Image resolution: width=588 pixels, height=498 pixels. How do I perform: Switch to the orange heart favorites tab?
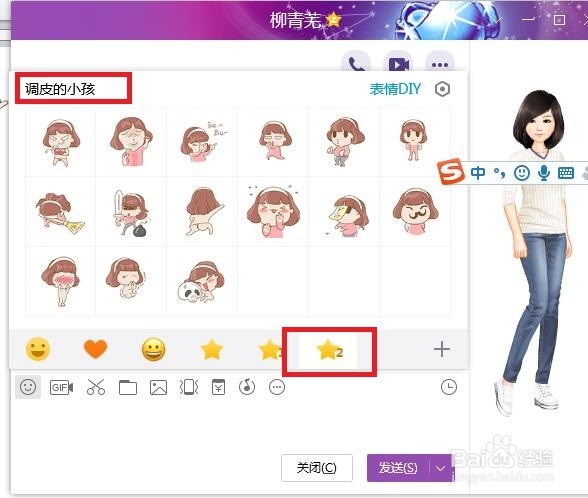[95, 349]
